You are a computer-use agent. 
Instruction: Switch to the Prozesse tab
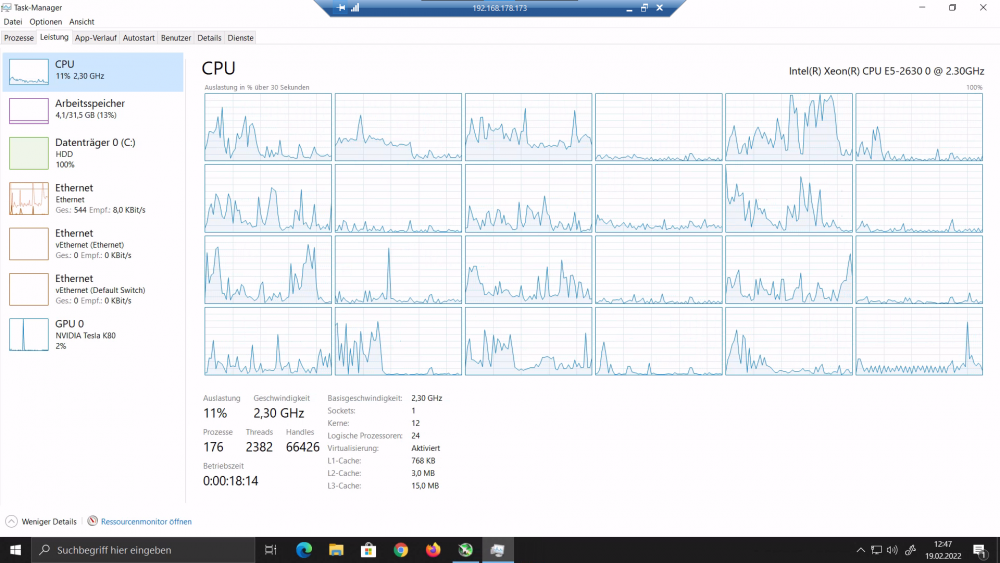coord(18,38)
